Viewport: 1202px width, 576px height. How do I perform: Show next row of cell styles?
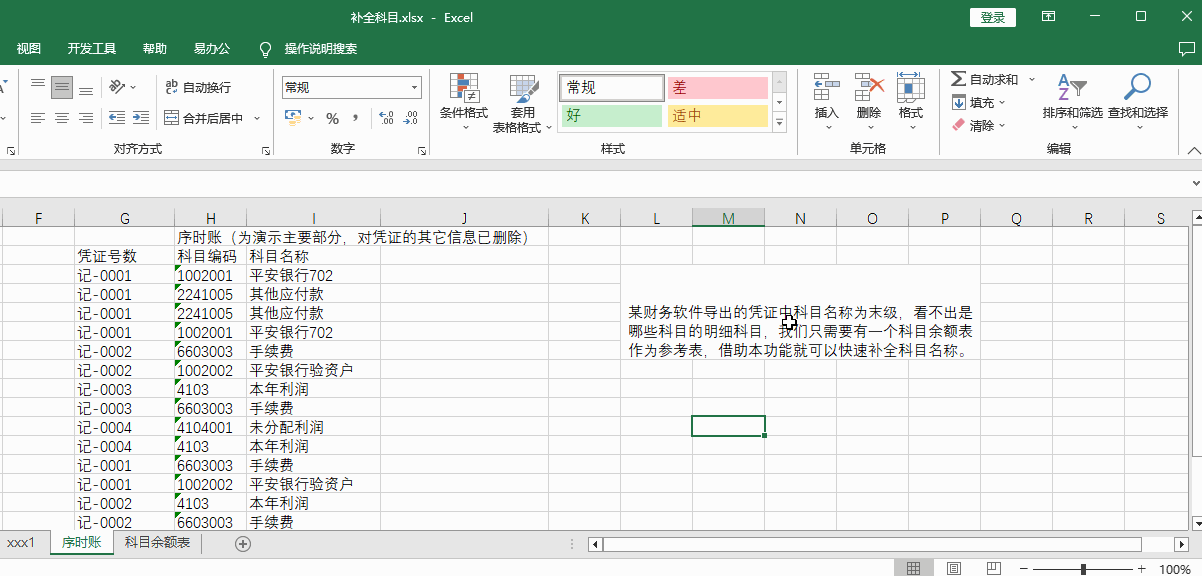[780, 101]
